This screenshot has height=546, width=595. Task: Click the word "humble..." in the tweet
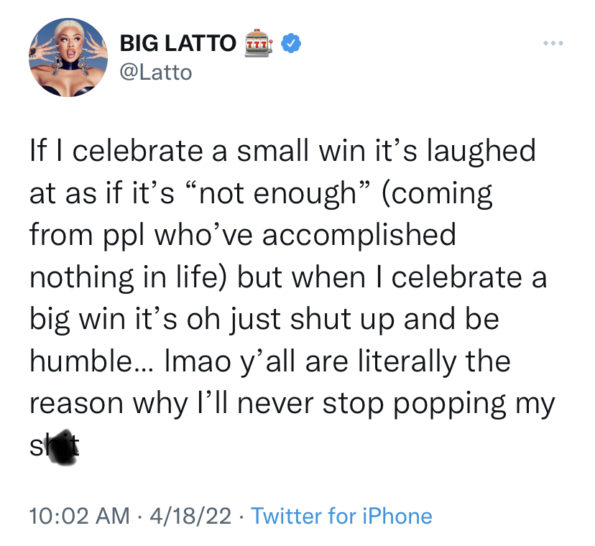pos(92,361)
